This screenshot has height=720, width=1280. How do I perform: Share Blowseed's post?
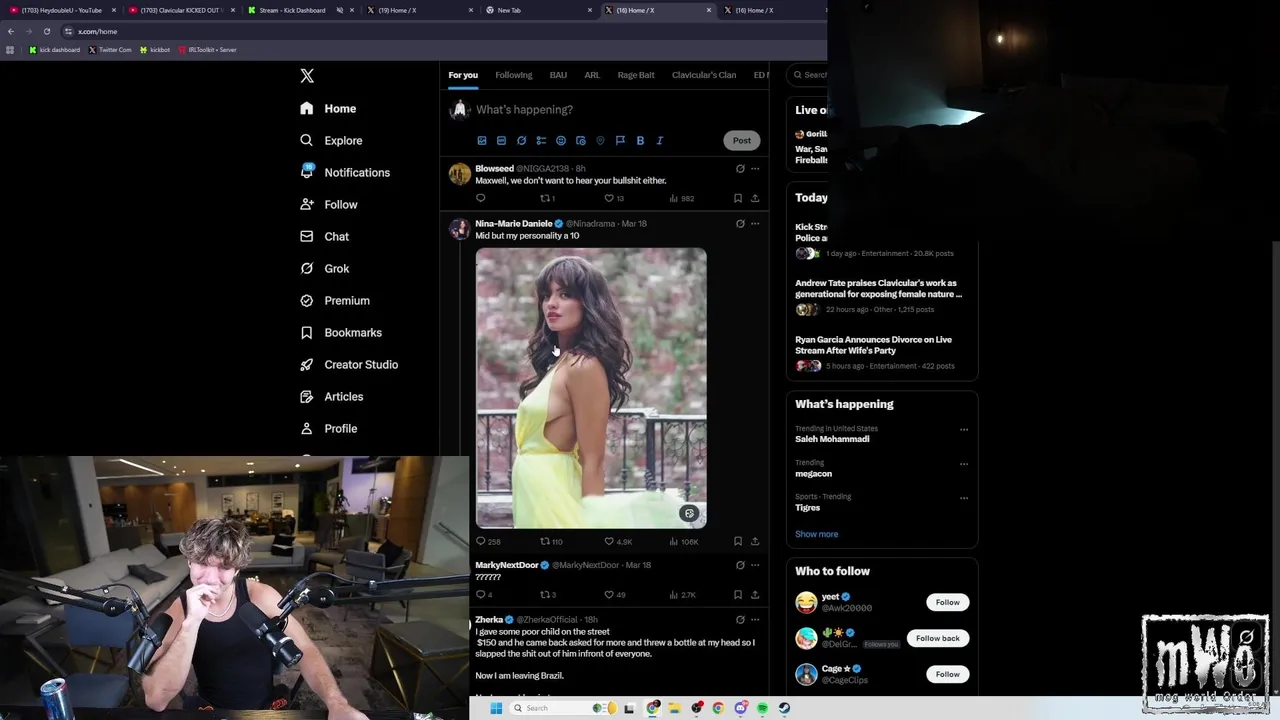coord(755,198)
